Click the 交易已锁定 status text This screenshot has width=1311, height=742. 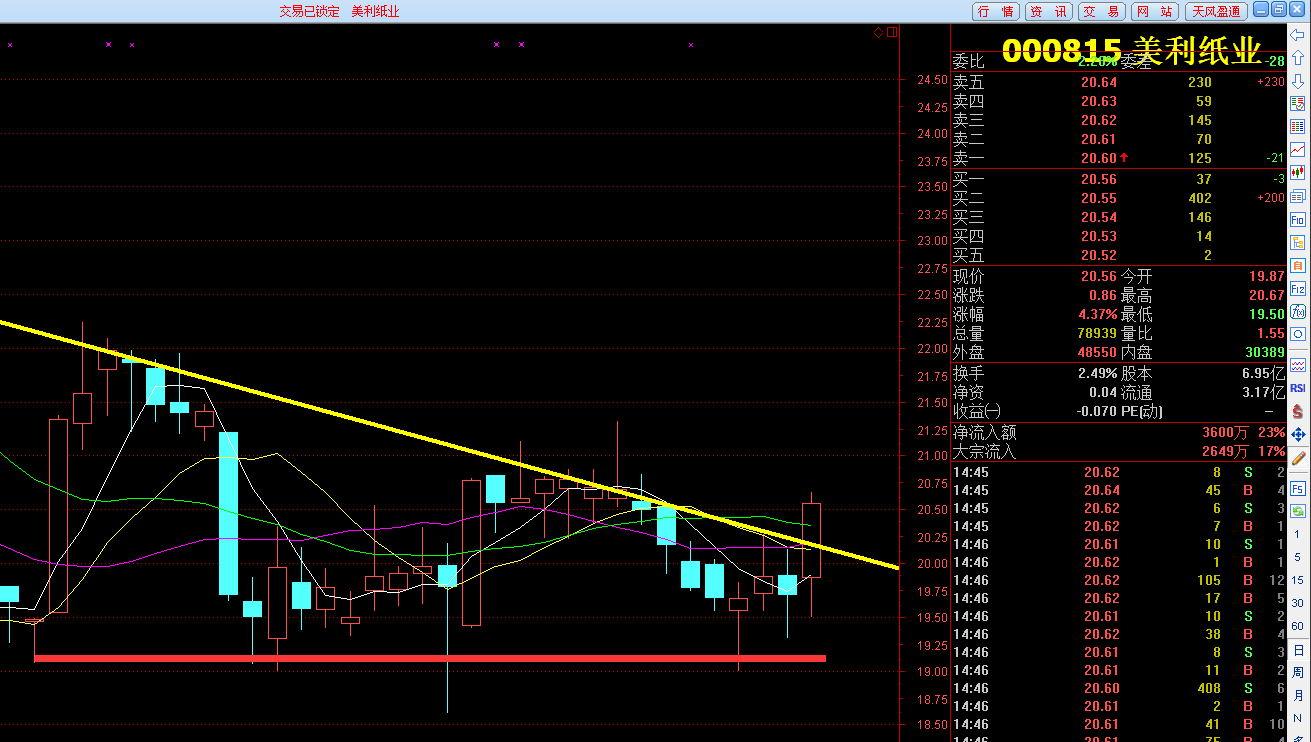coord(309,11)
